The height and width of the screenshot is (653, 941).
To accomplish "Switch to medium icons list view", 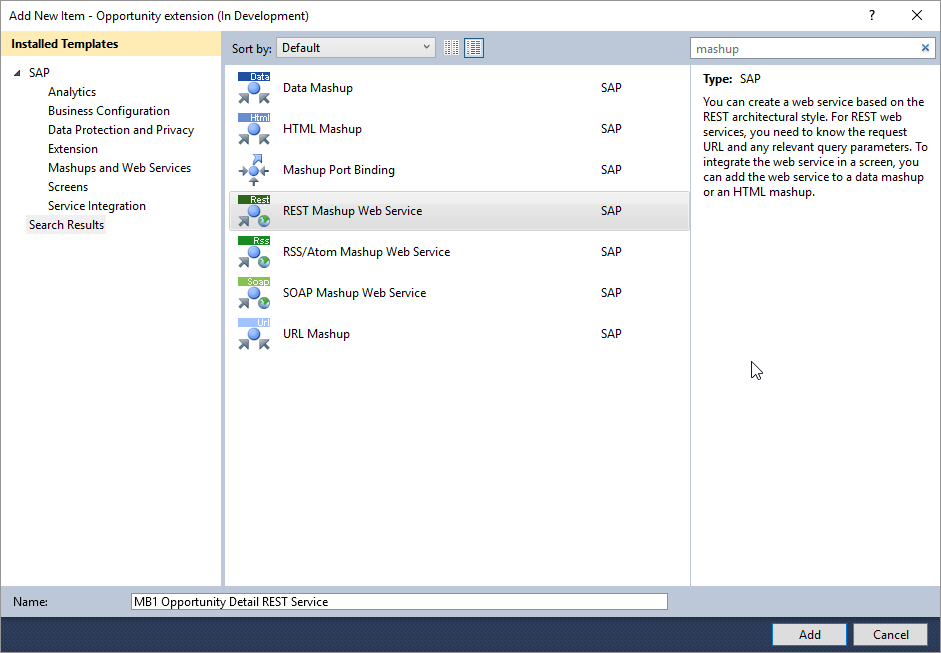I will [474, 48].
